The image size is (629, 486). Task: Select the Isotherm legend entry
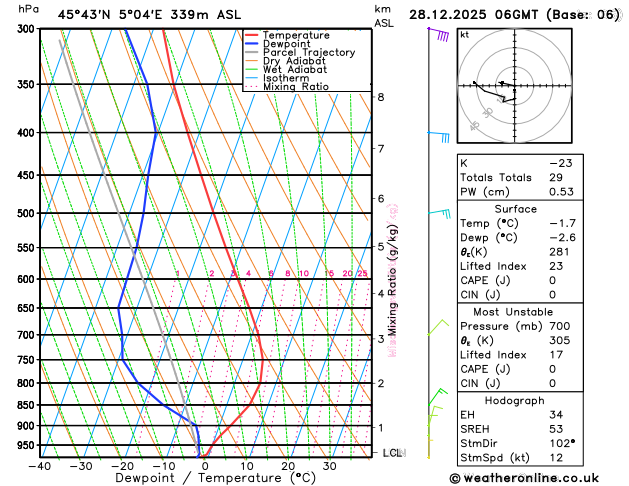tap(277, 78)
